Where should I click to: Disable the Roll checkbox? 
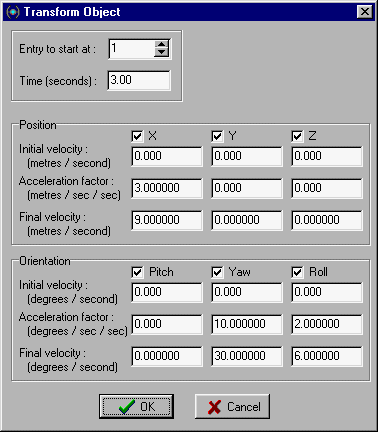click(297, 272)
